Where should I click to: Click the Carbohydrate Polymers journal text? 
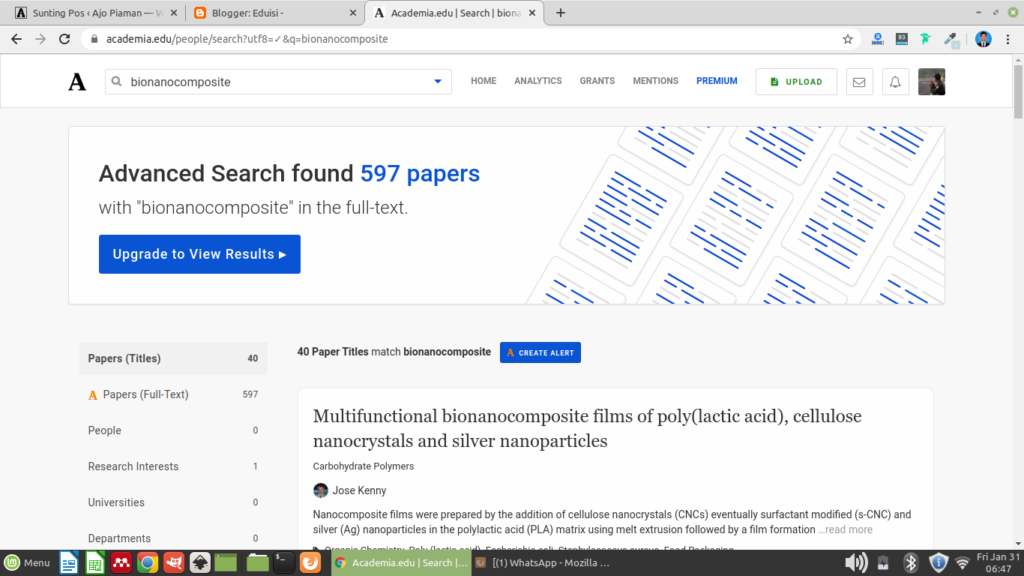pyautogui.click(x=363, y=466)
